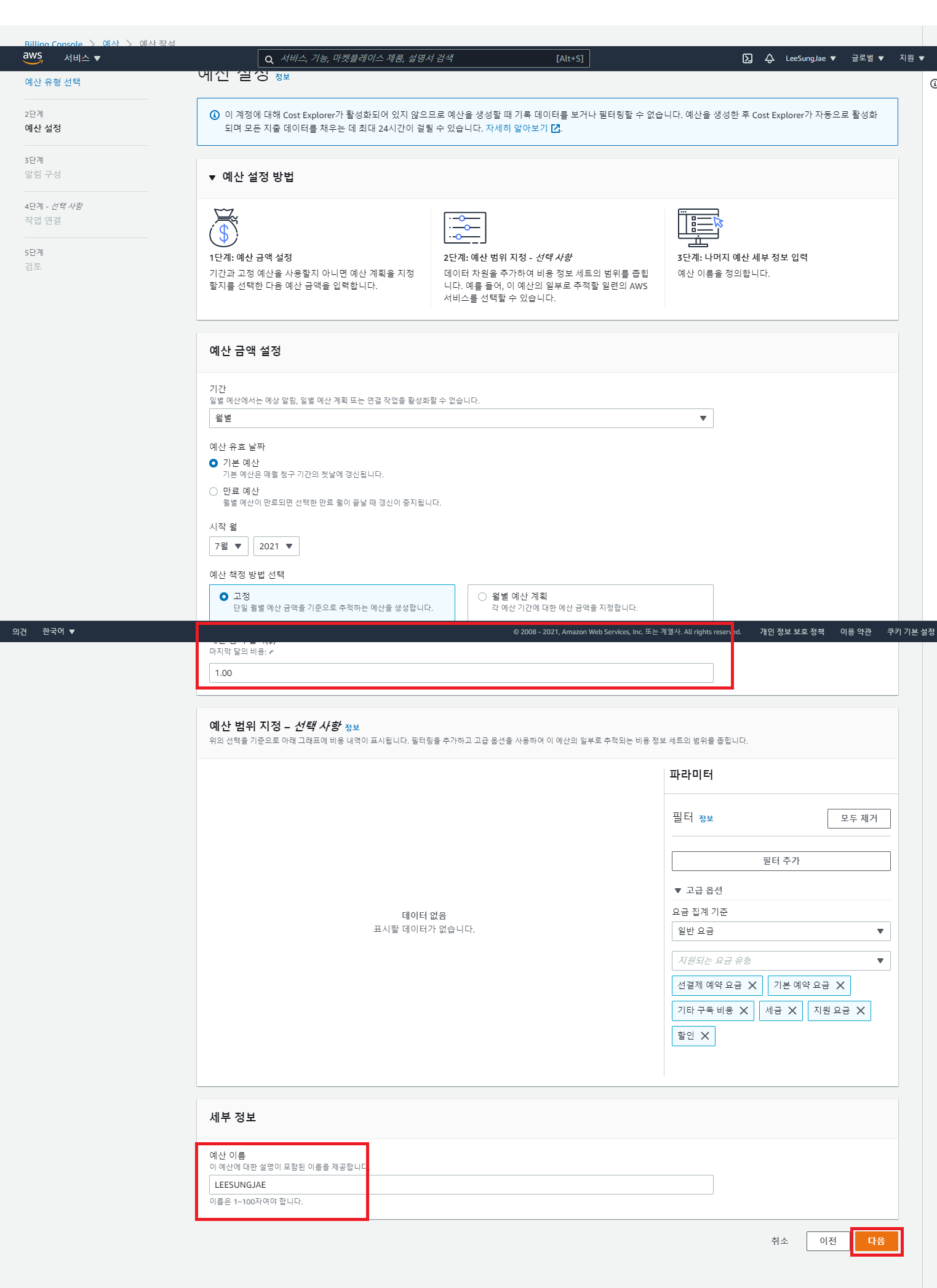This screenshot has height=1288, width=937.
Task: Collapse the 예산 설정 방법 section
Action: (212, 178)
